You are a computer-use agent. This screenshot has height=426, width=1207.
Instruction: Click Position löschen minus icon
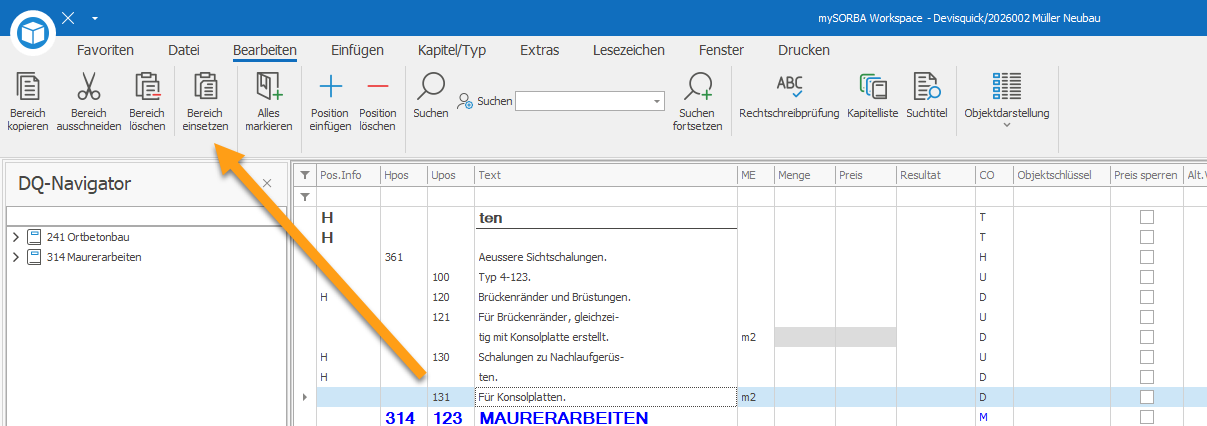378,87
